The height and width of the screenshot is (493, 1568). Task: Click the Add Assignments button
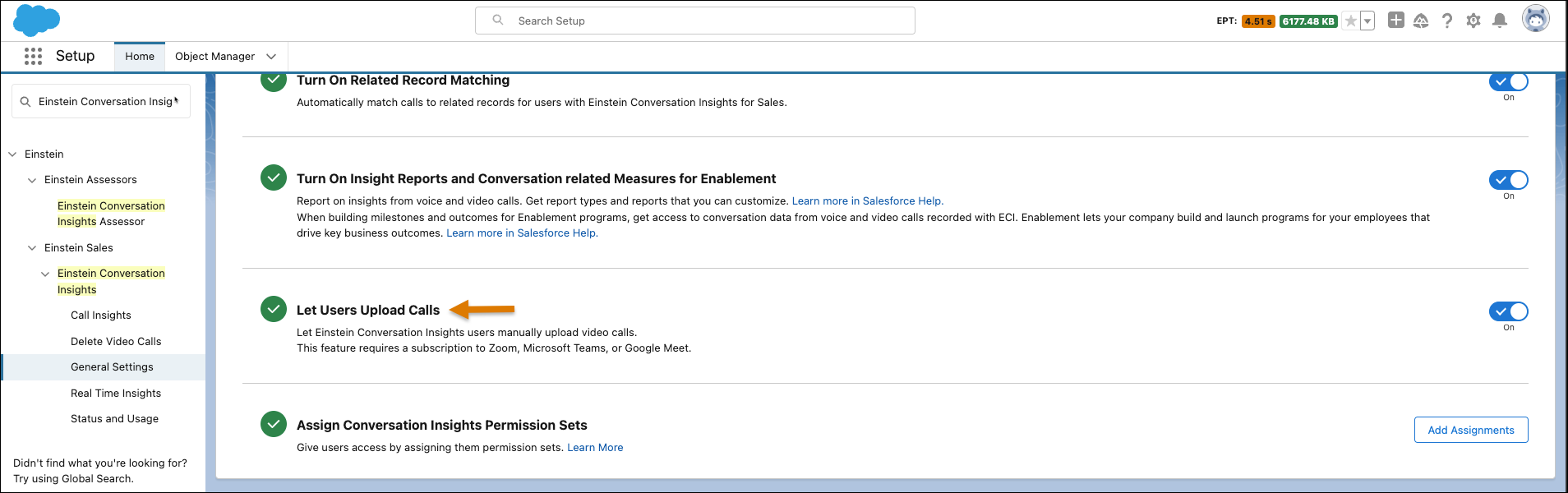[x=1470, y=430]
